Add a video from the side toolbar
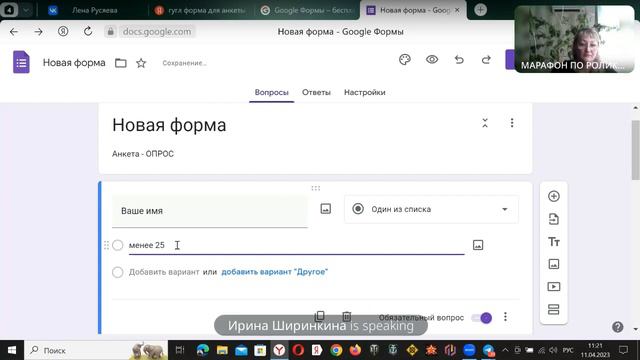 coord(553,287)
